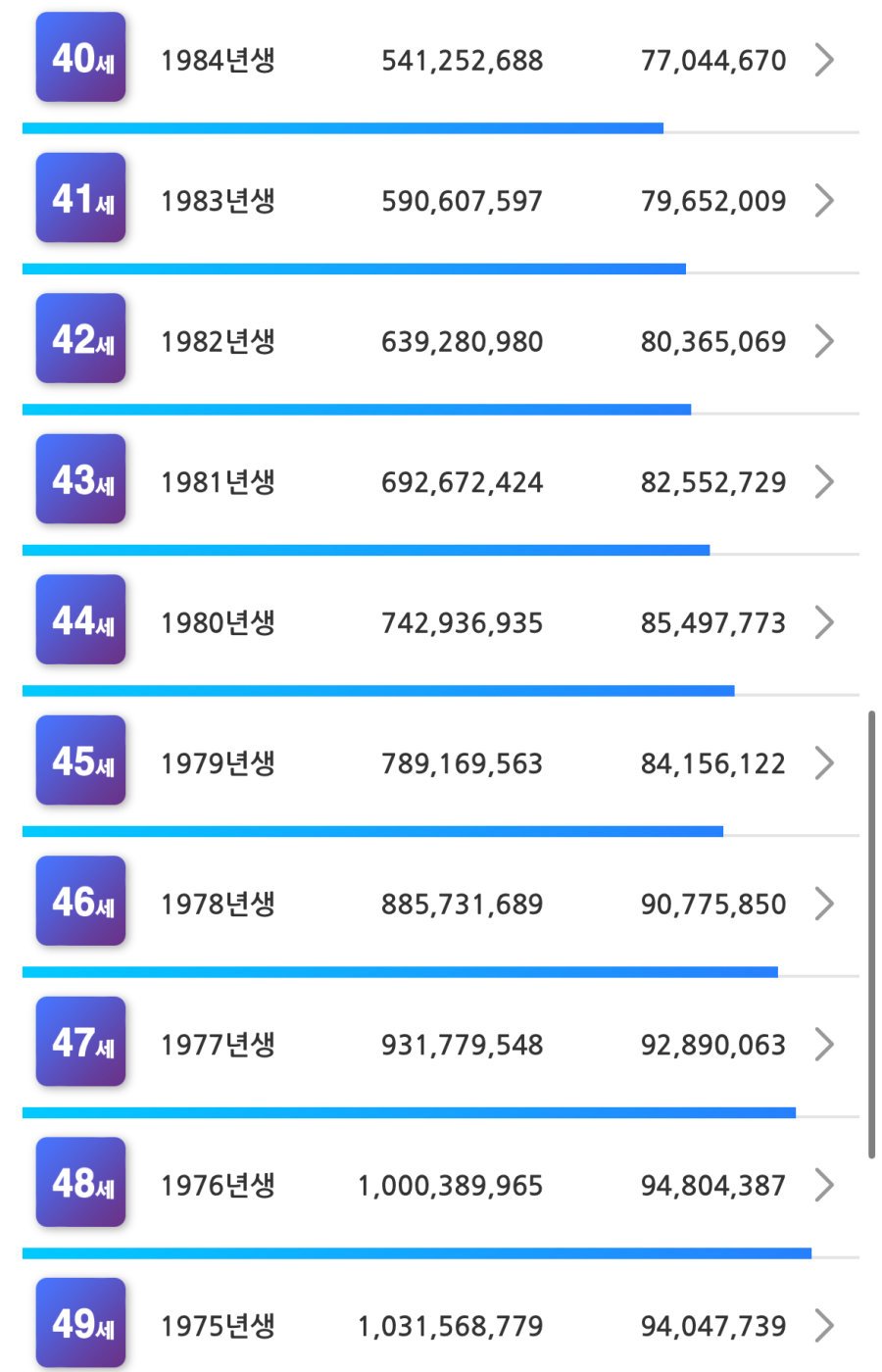Screen dimensions: 882x1372
Task: Click the progress bar under 43세 row
Action: point(366,551)
